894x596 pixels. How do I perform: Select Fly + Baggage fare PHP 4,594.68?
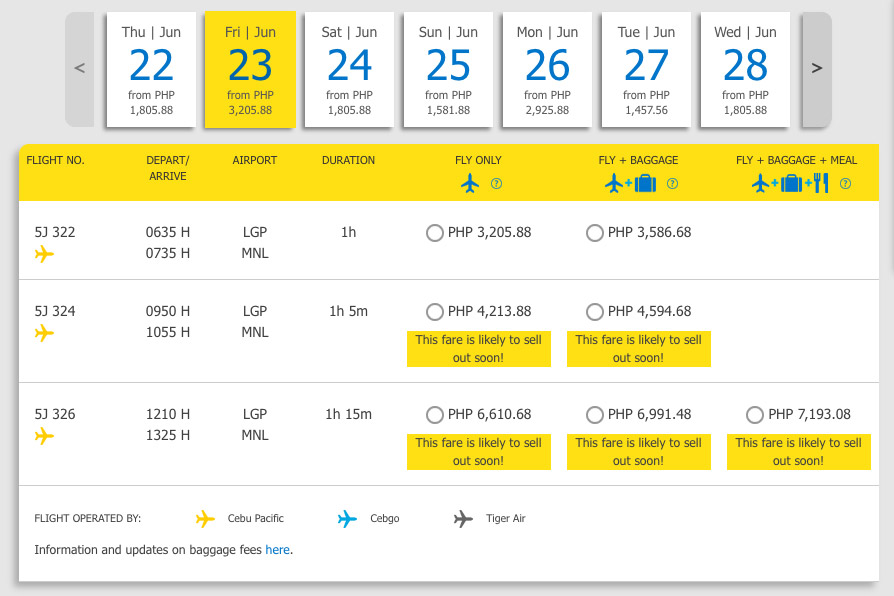pyautogui.click(x=595, y=312)
